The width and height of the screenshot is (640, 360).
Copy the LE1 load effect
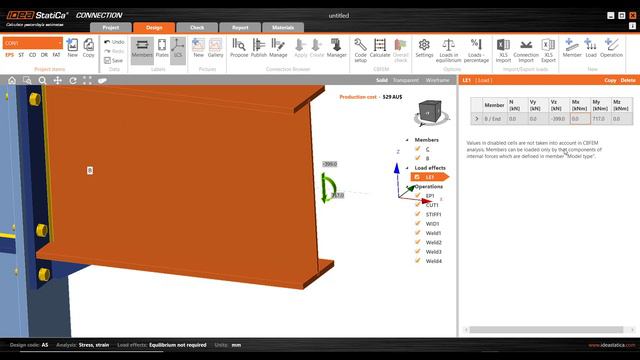point(610,80)
